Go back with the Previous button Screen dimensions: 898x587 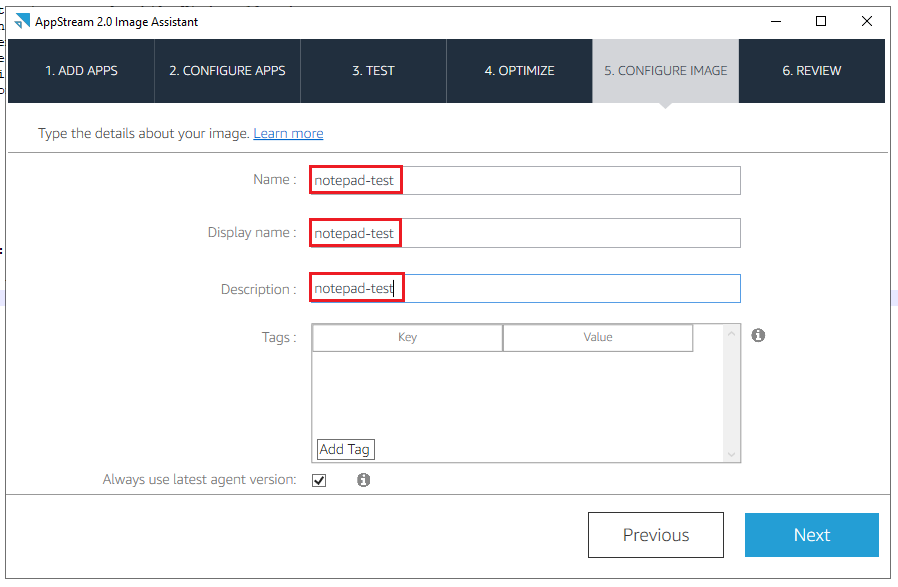pos(656,535)
